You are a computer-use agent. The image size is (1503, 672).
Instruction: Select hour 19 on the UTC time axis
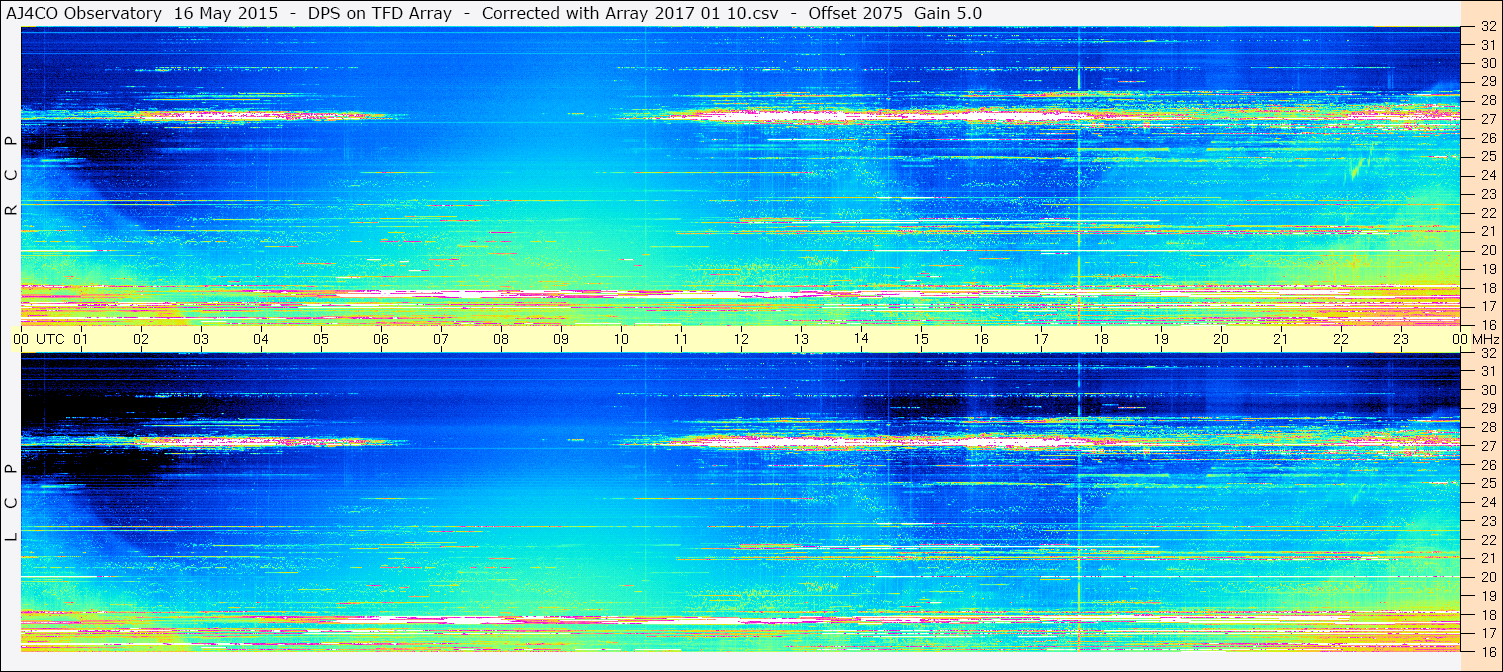pyautogui.click(x=1161, y=339)
